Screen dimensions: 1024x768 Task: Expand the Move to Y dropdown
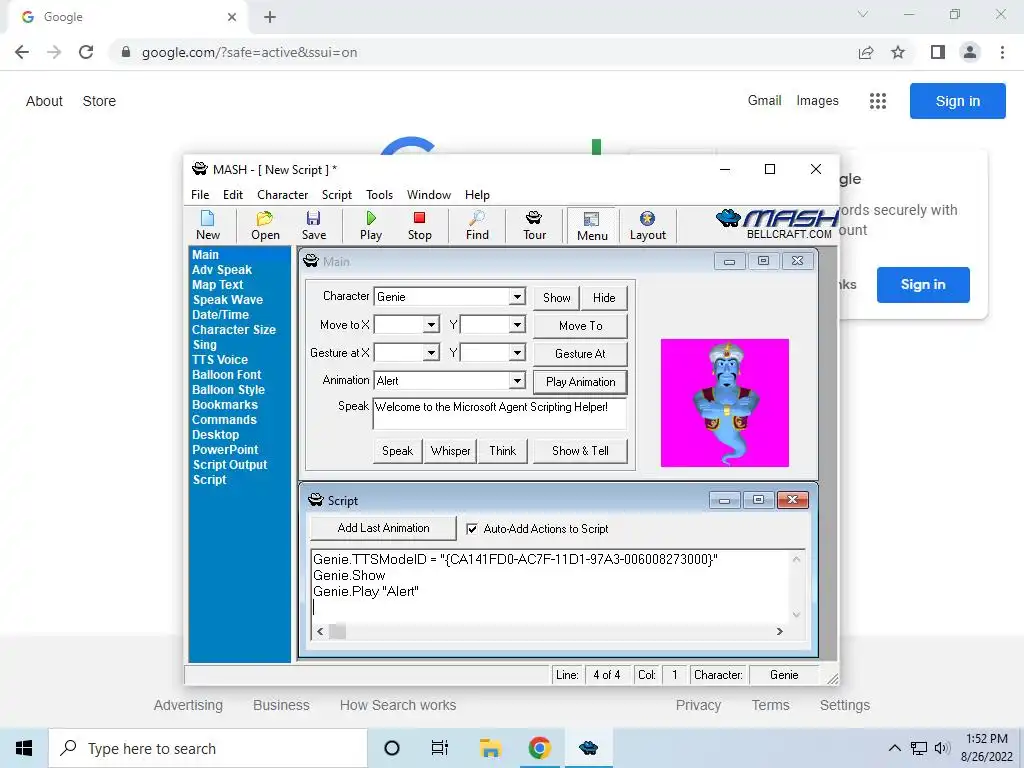[x=517, y=325]
